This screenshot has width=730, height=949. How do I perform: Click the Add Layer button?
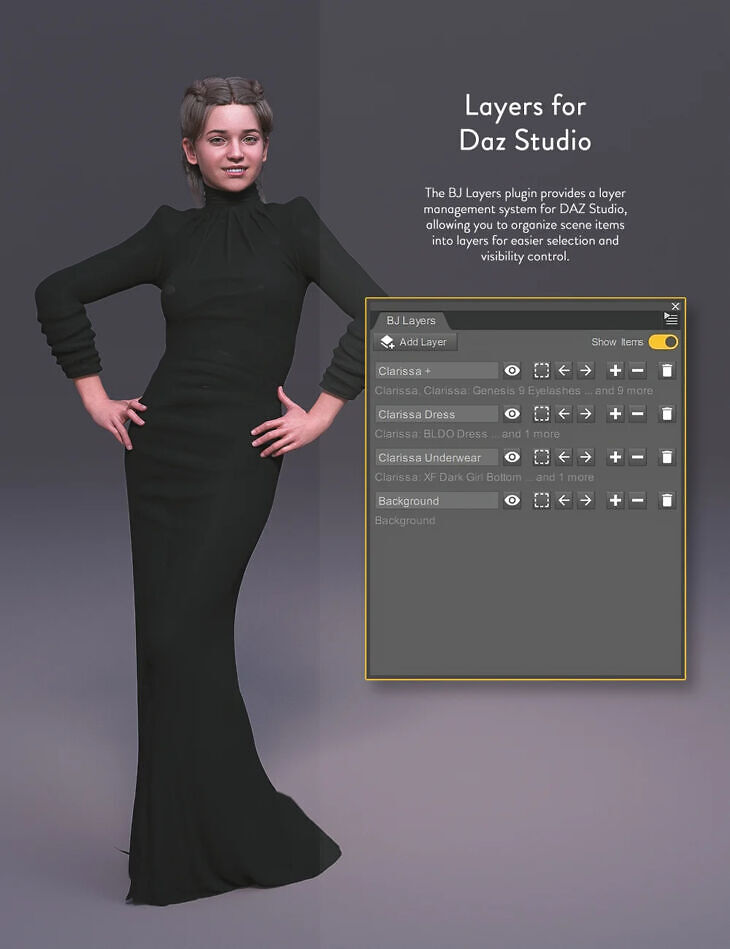(414, 342)
